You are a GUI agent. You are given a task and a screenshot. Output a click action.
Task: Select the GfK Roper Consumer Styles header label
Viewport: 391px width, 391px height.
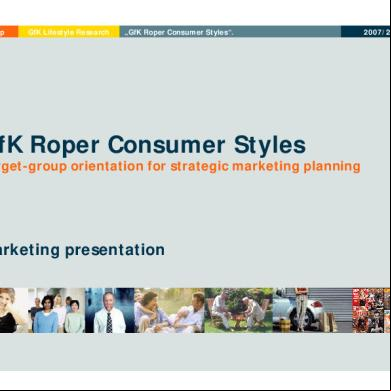pos(178,32)
